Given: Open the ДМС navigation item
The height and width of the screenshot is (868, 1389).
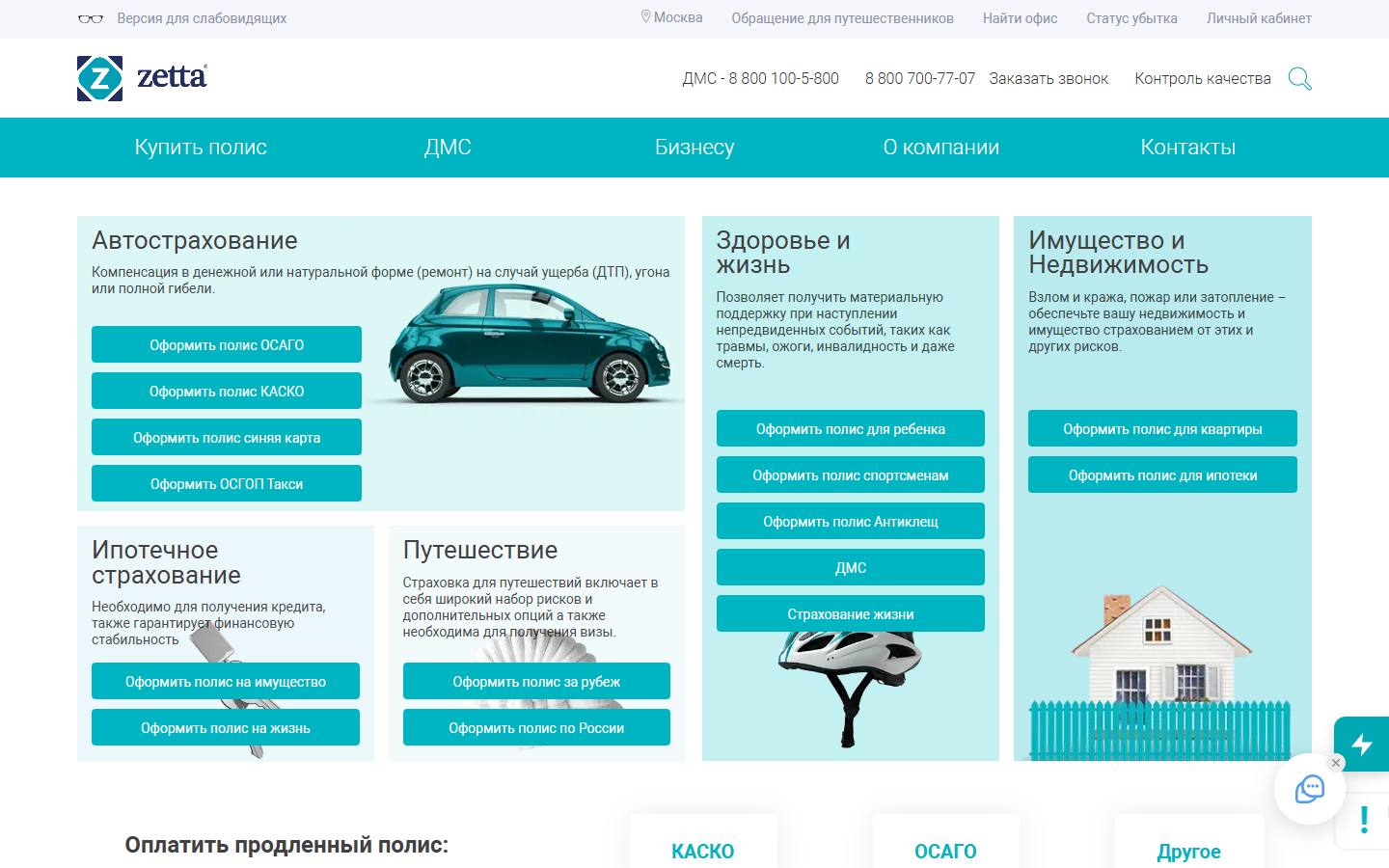Looking at the screenshot, I should (x=448, y=148).
